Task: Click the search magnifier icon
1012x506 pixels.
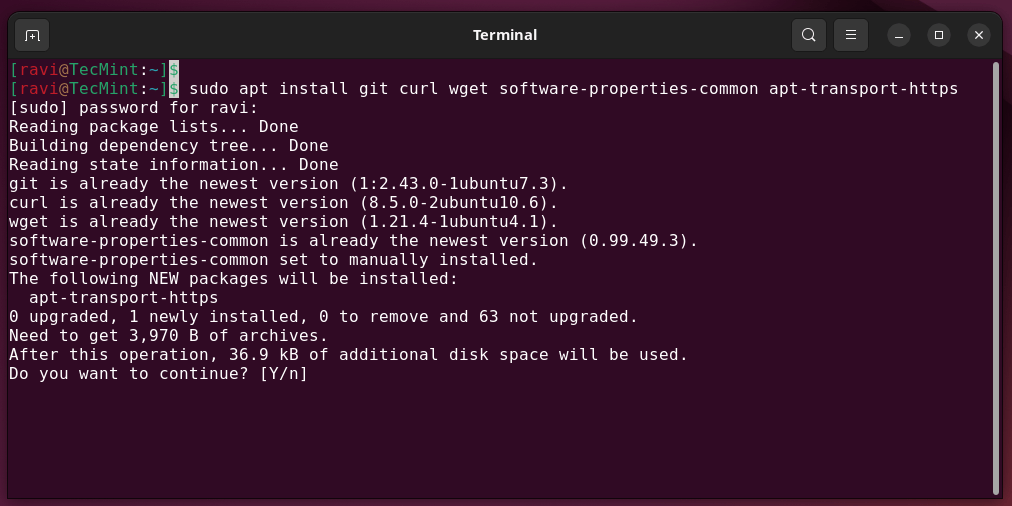Action: click(808, 36)
